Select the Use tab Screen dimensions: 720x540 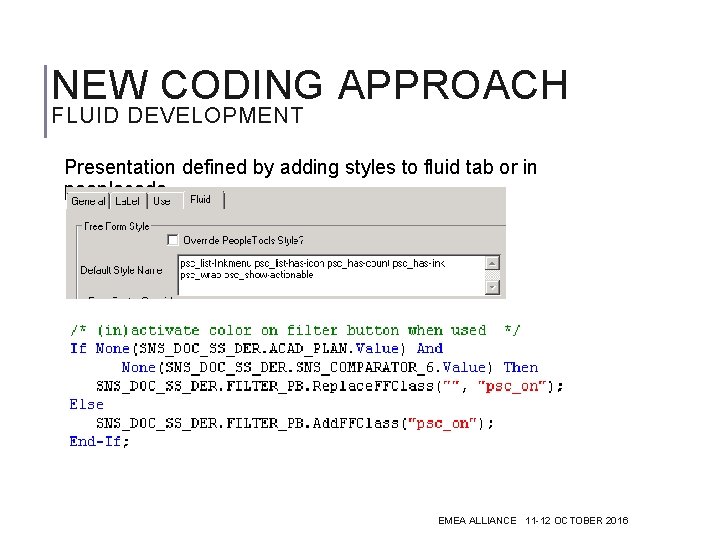click(x=162, y=201)
